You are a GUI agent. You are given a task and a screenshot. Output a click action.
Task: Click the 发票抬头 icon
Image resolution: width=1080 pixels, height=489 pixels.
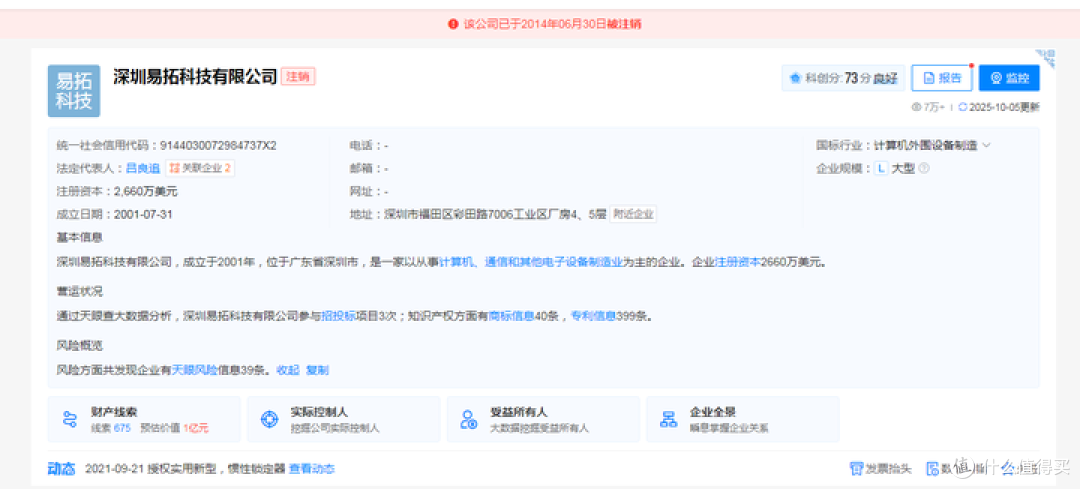tap(856, 469)
